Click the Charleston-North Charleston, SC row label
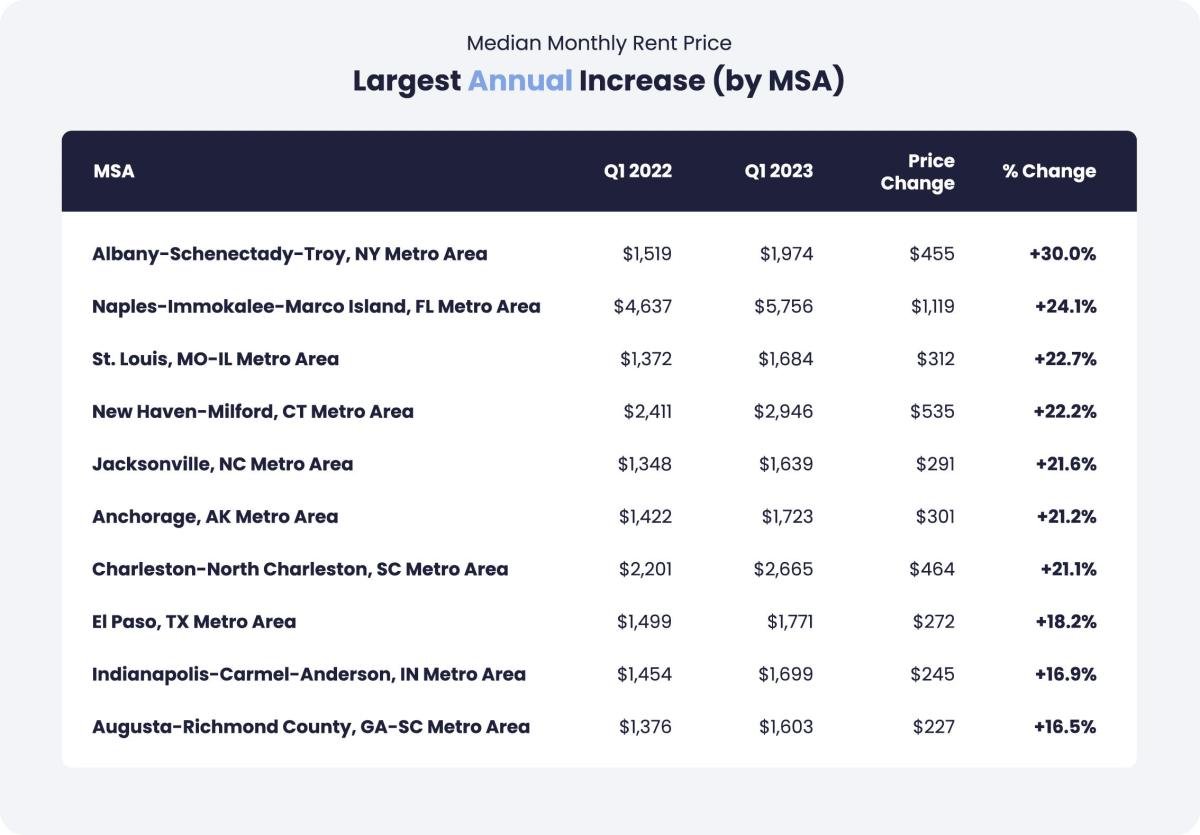This screenshot has width=1200, height=835. pyautogui.click(x=300, y=569)
